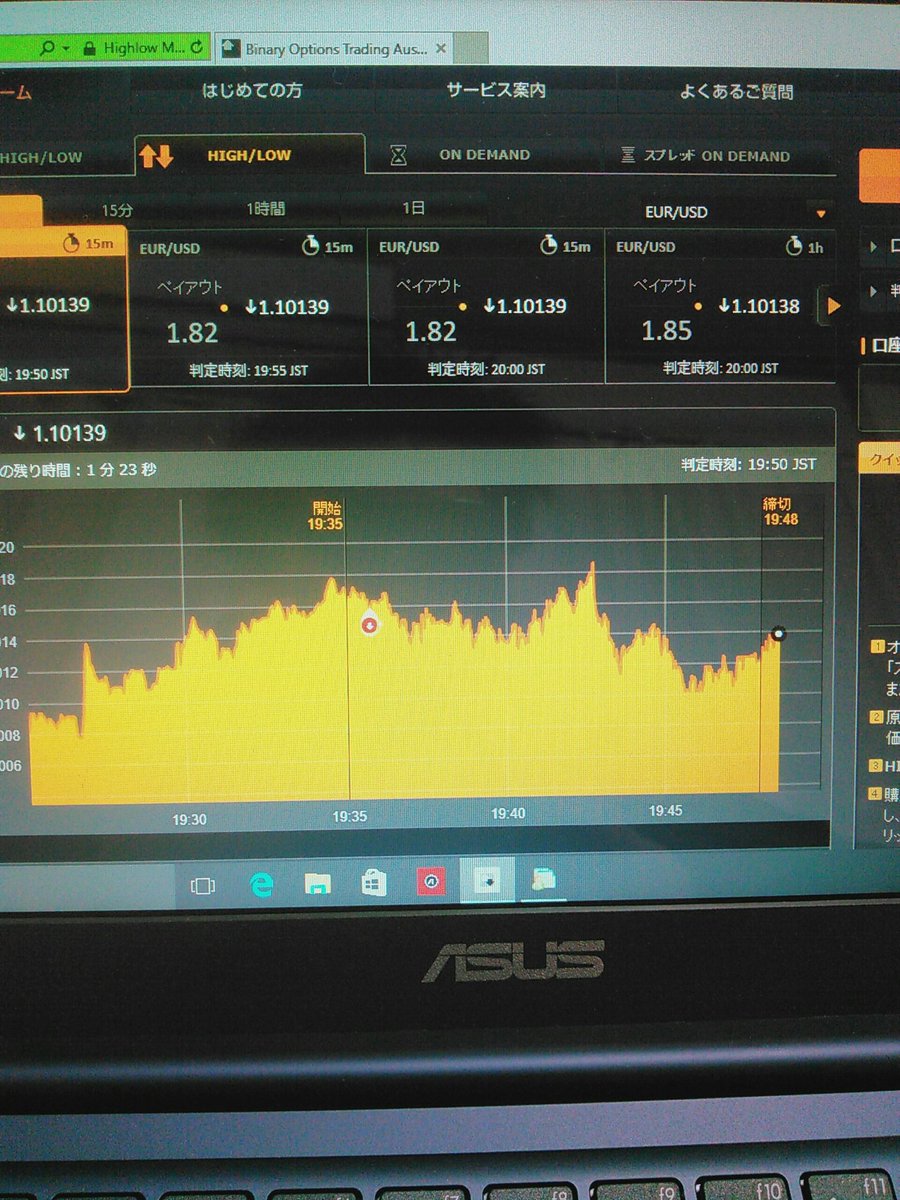Select the HIGH/LOW tab with arrows icon
The height and width of the screenshot is (1200, 900).
249,155
